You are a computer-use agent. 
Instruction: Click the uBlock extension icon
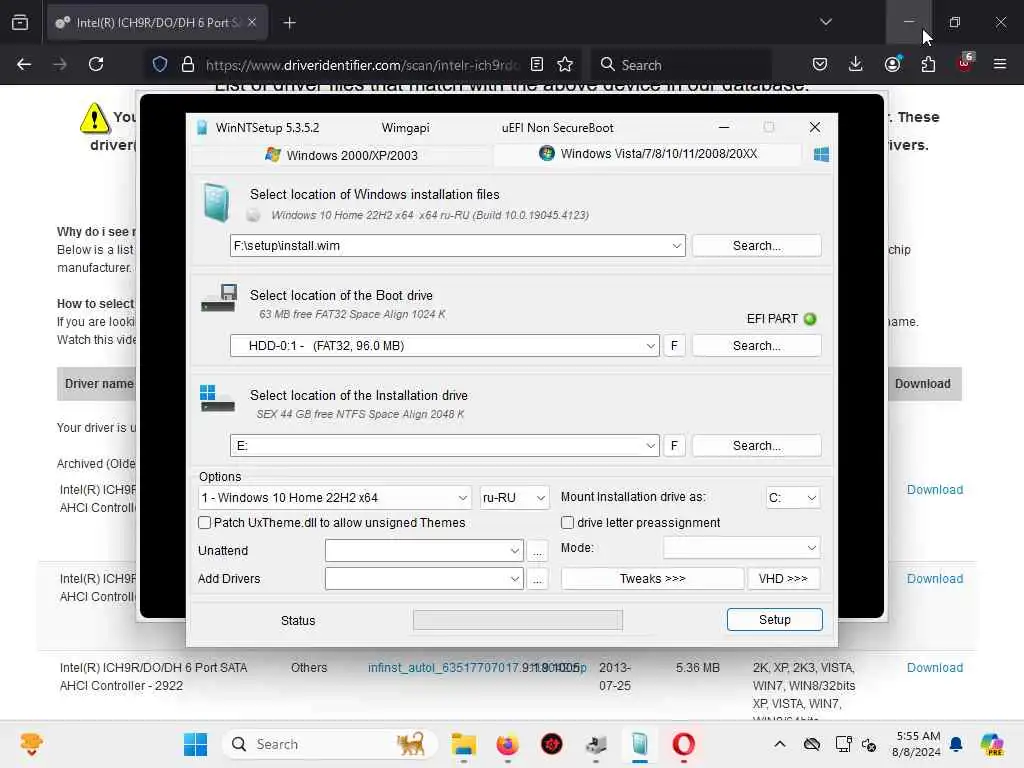point(965,63)
